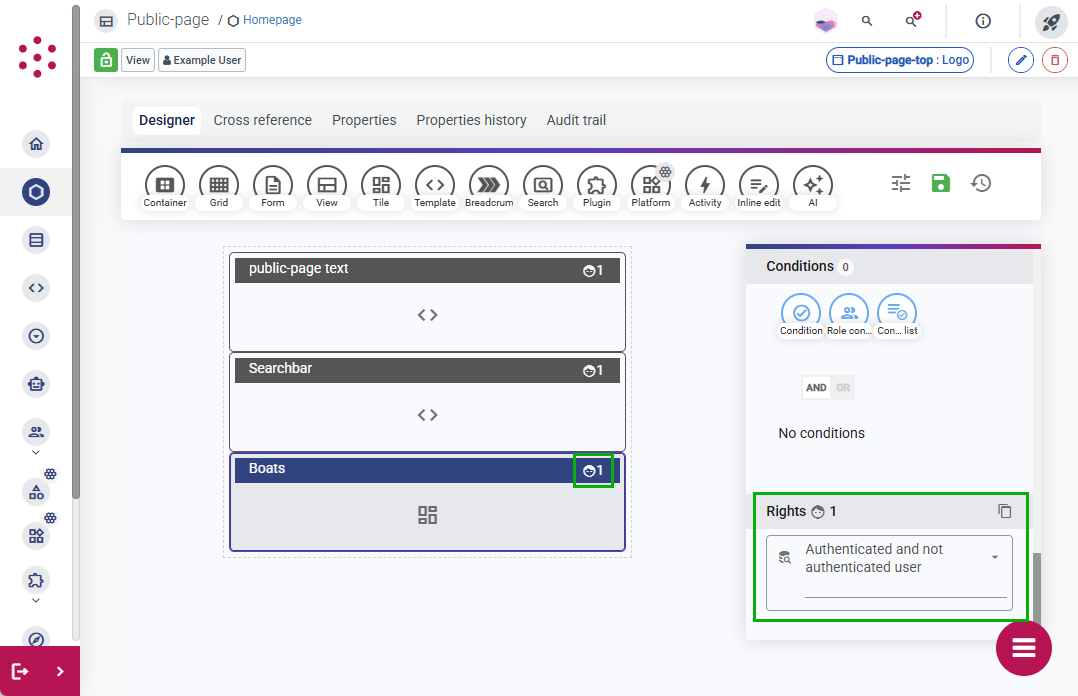
Task: Copy the rights with the copy icon
Action: 1004,511
